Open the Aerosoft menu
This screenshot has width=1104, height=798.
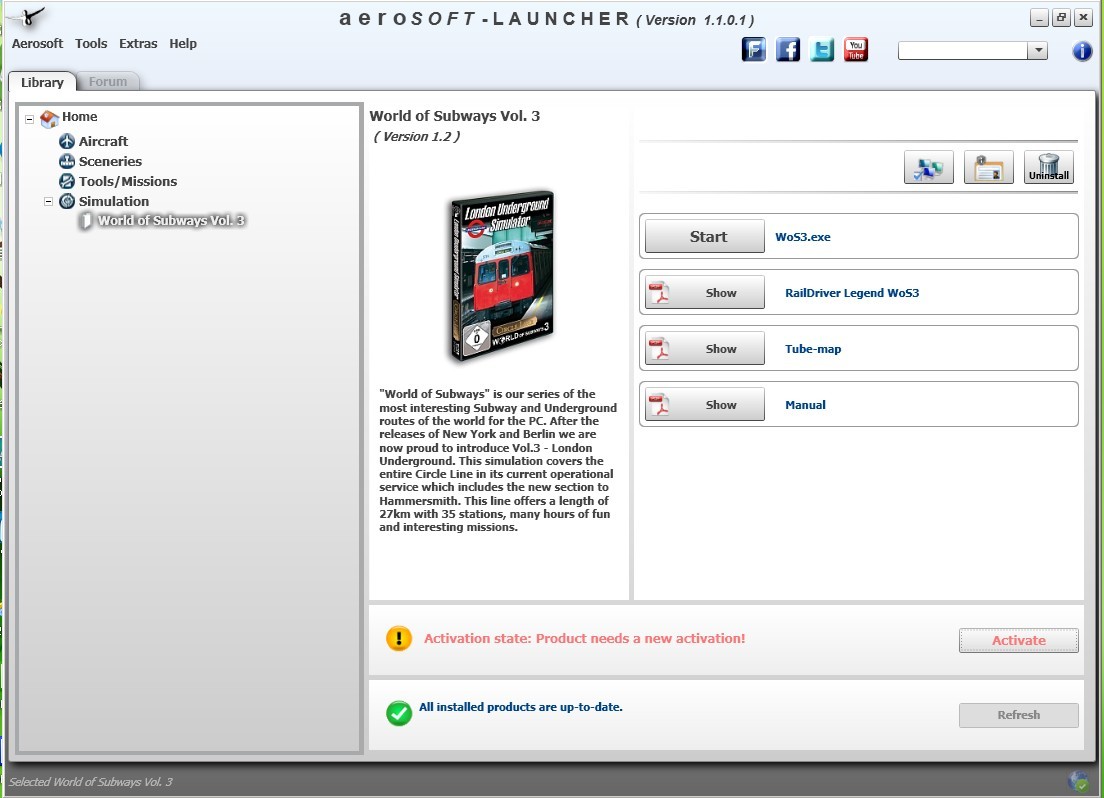click(x=37, y=44)
